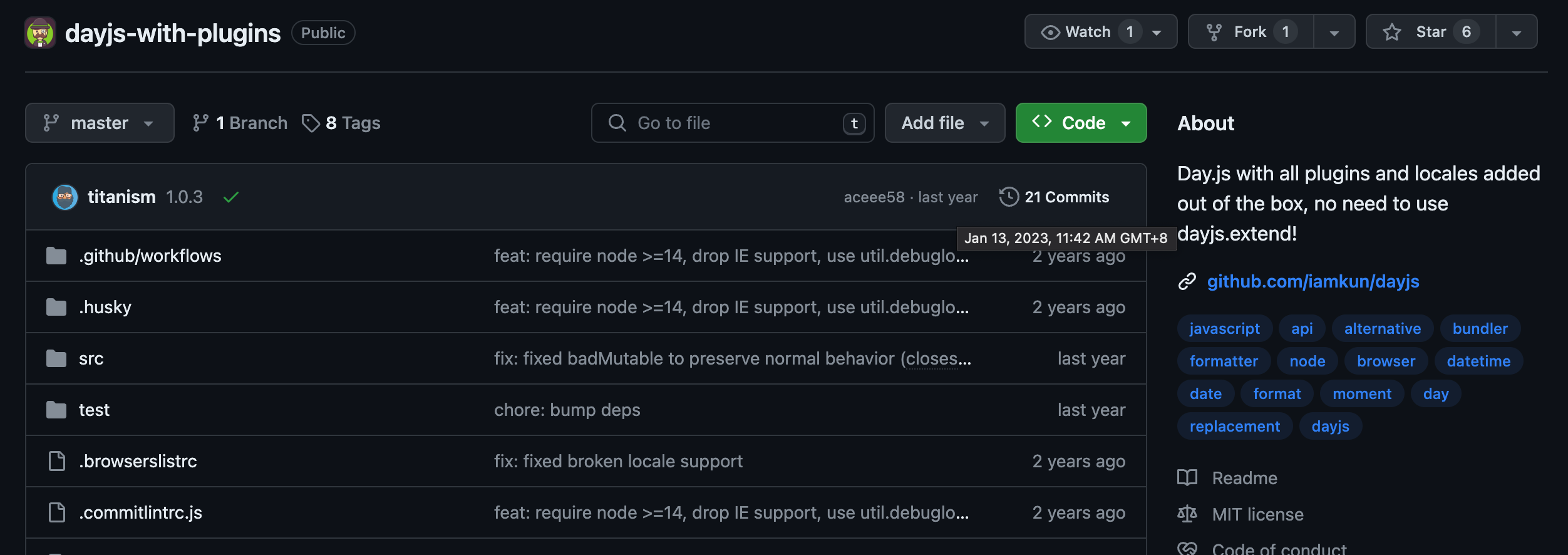The height and width of the screenshot is (555, 1568).
Task: View 1 Branch list
Action: (x=240, y=123)
